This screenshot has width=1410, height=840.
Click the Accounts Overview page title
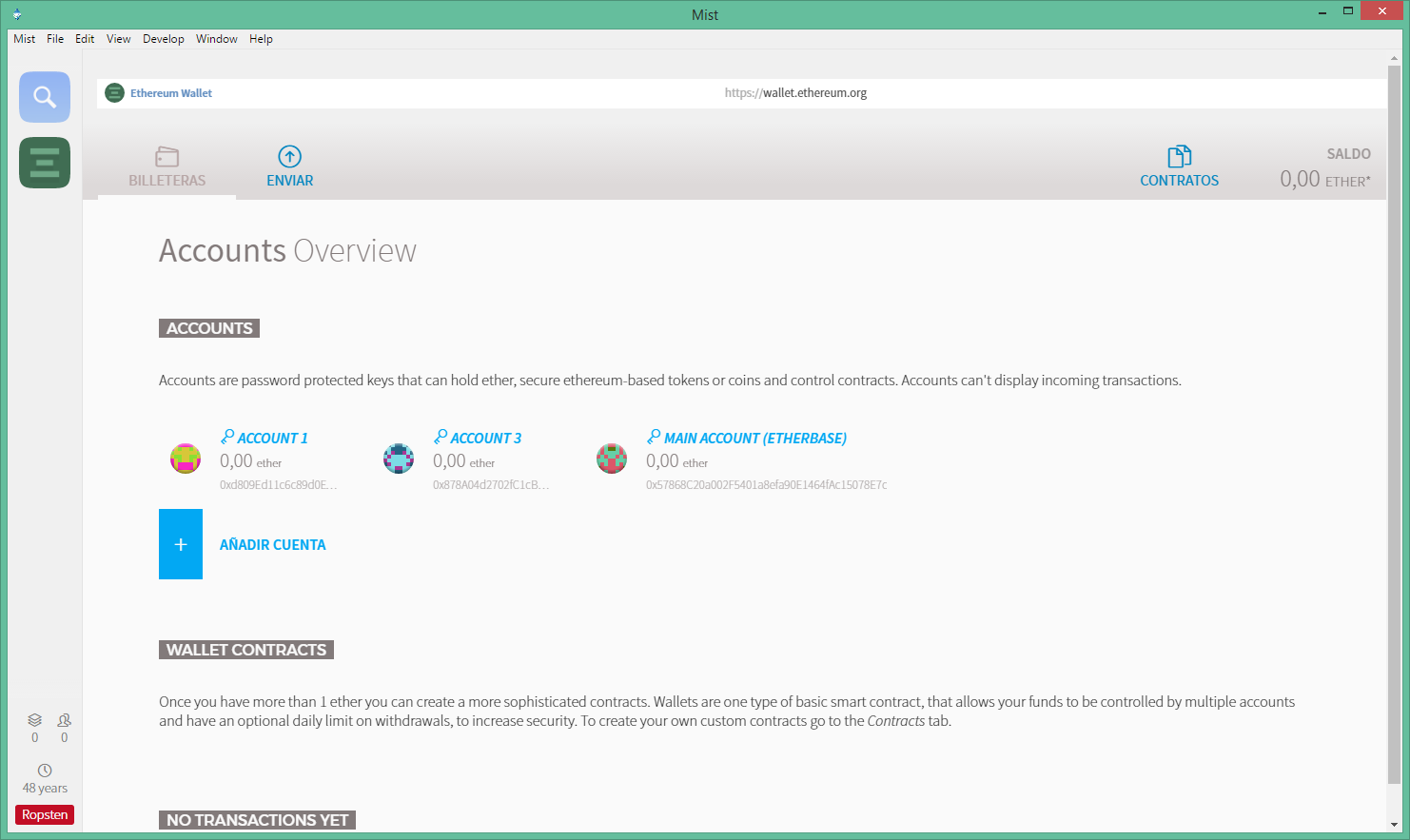[287, 250]
